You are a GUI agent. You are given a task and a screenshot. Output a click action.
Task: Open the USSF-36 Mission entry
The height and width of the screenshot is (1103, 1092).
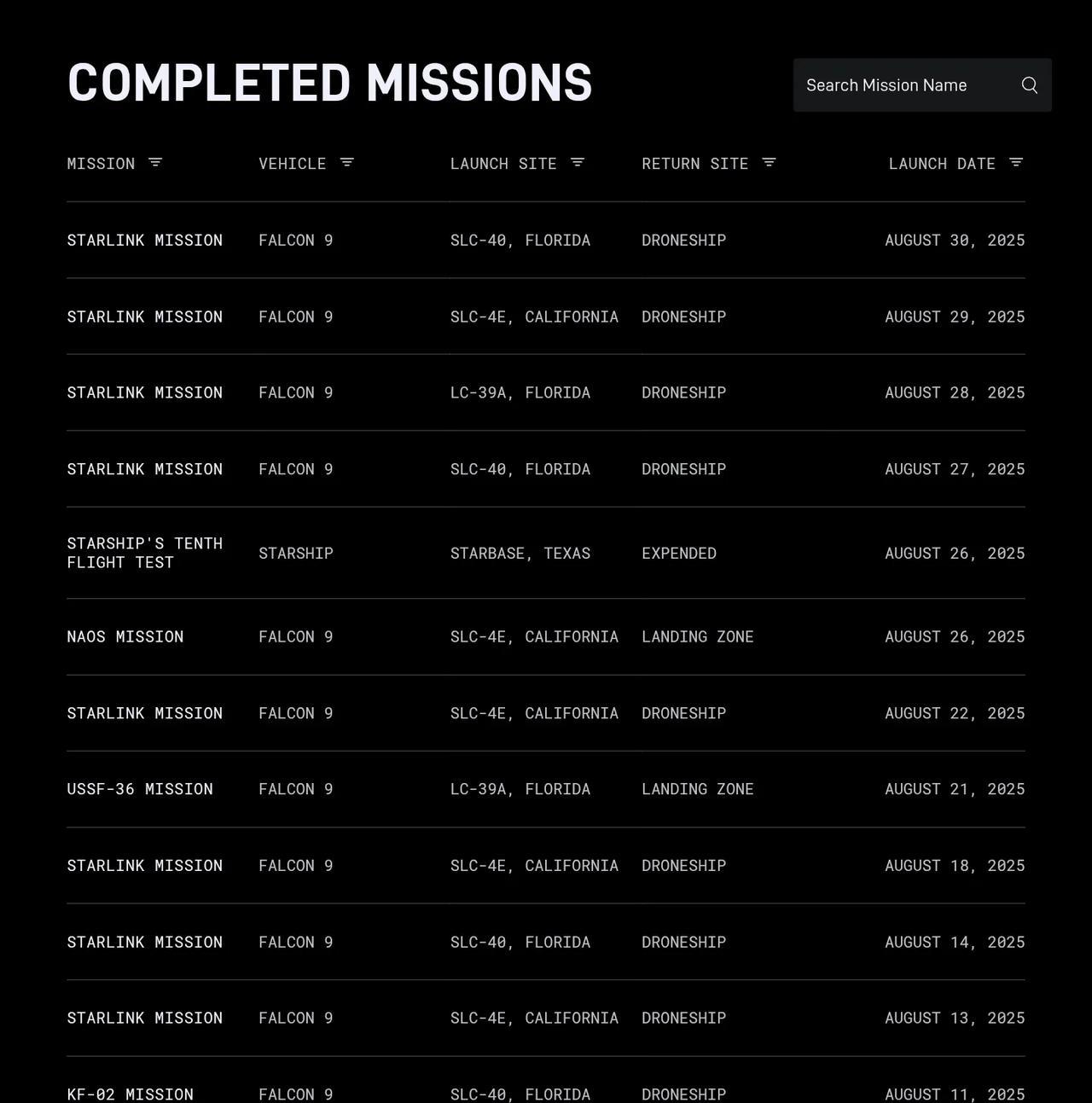tap(140, 790)
